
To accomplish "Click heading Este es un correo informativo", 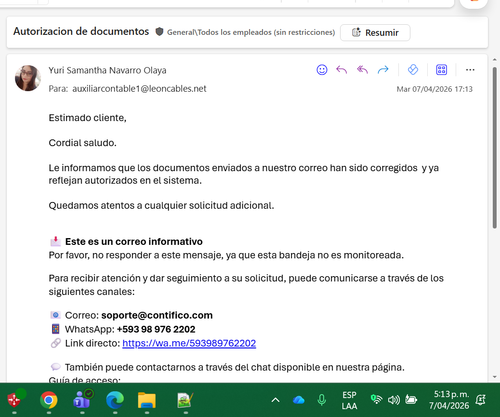I will pyautogui.click(x=134, y=242).
